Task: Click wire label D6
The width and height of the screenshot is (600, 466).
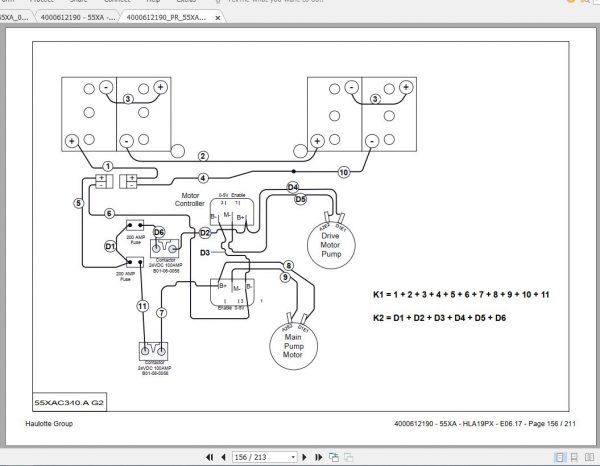Action: 159,232
